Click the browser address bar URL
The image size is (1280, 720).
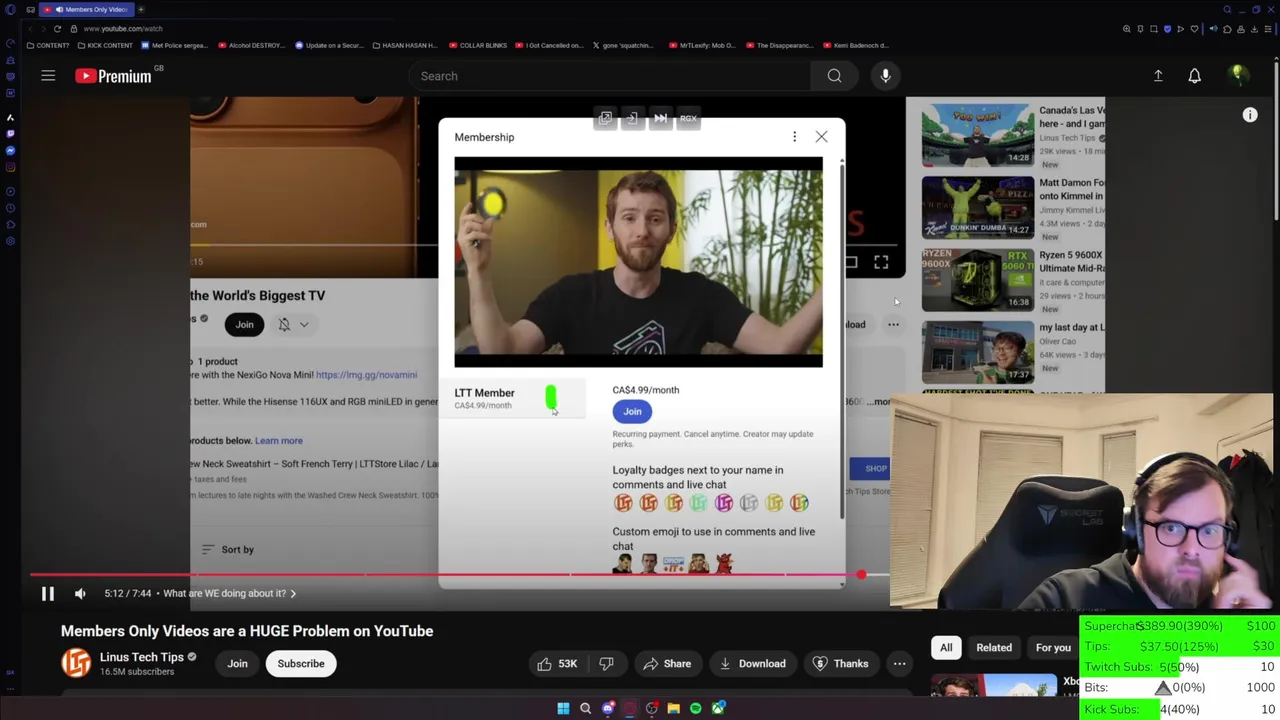pos(123,29)
